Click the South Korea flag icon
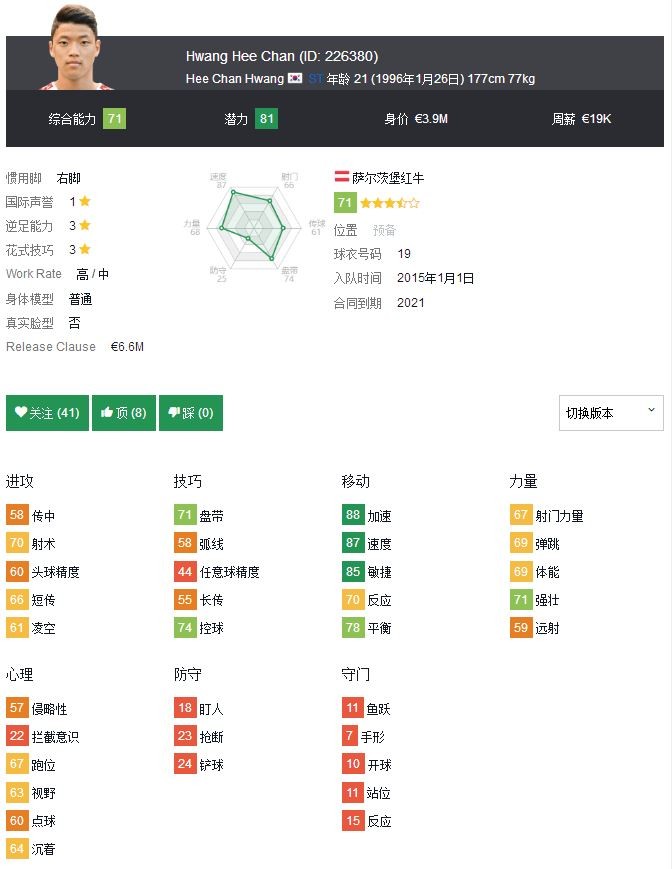The image size is (672, 869). pyautogui.click(x=295, y=78)
